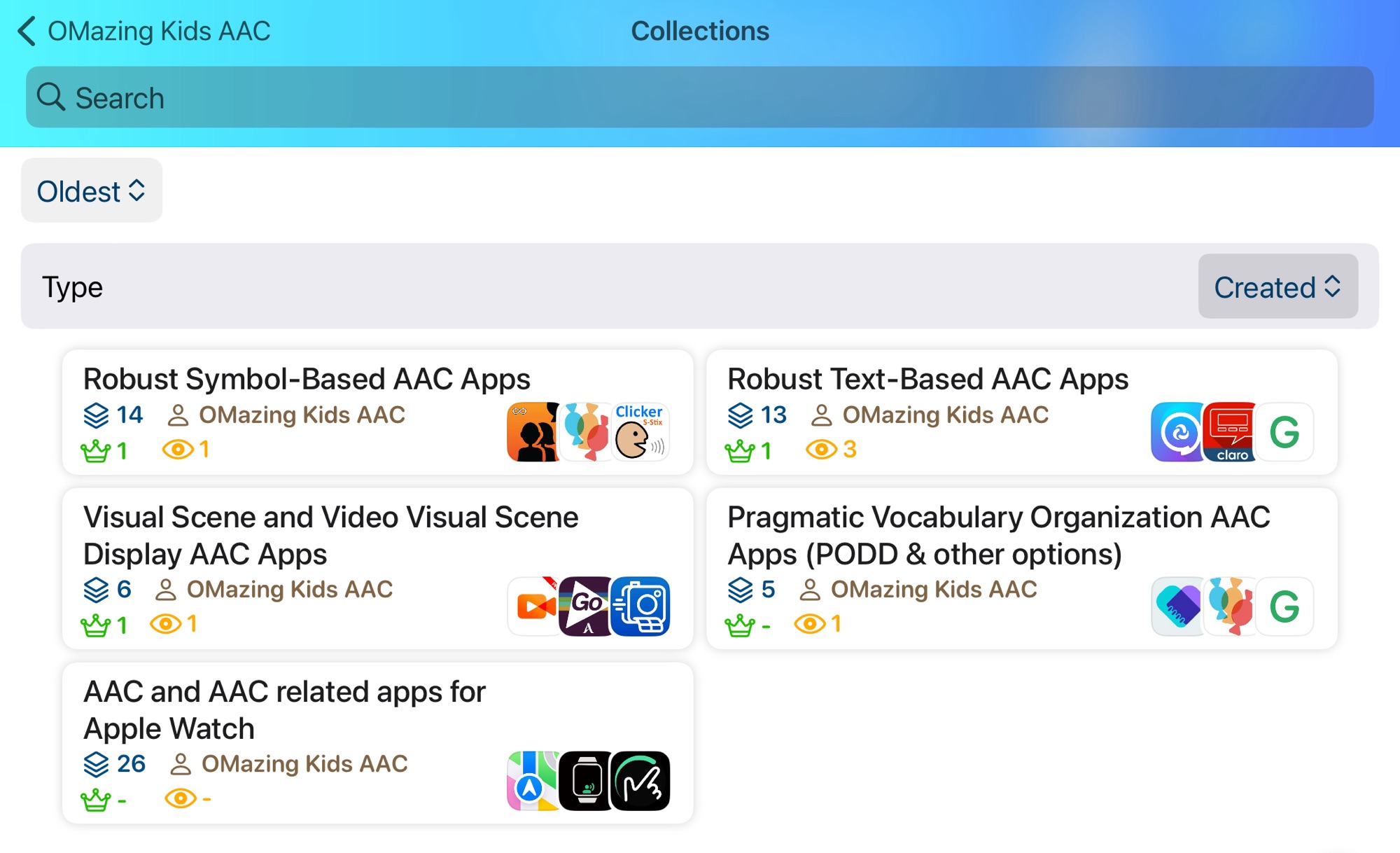Select the Apple Maps icon on Apple Watch card
Screen dimensions: 1400x853
pos(533,780)
